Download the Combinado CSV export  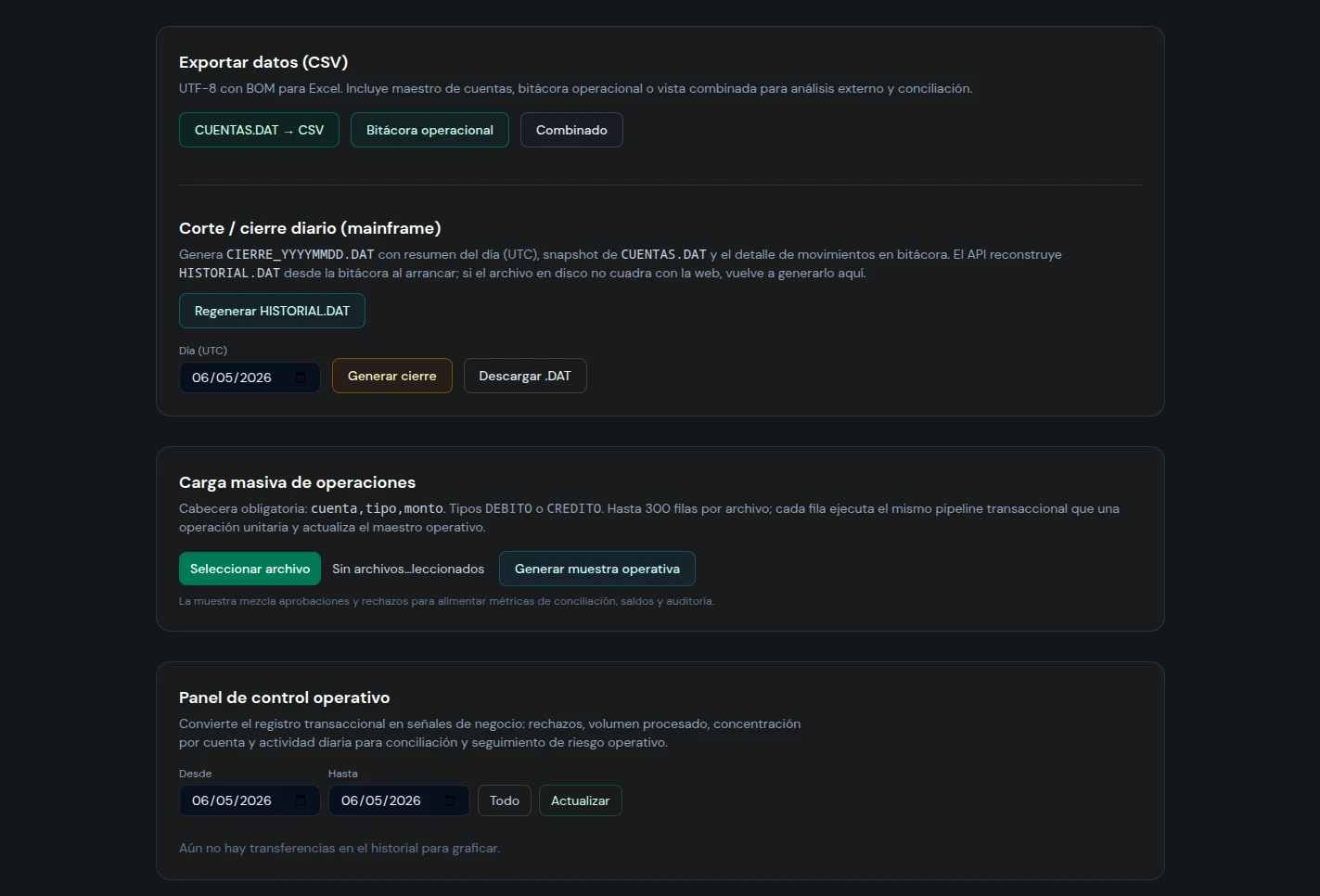(571, 130)
